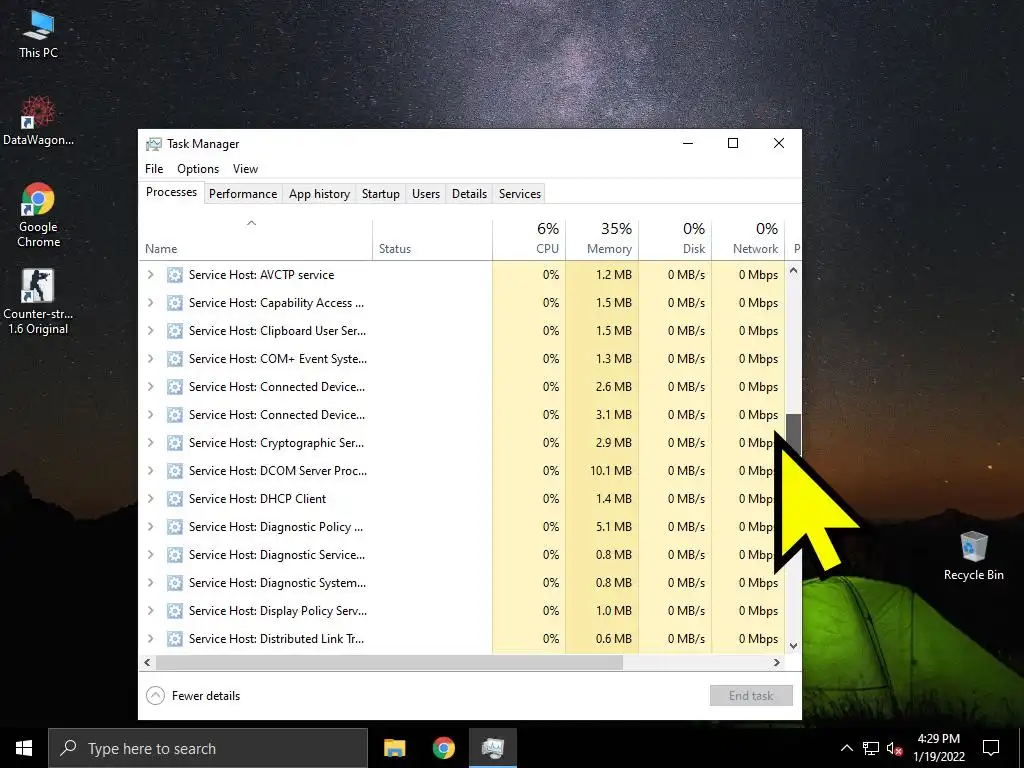Click gear icon of Distributed Link Tracking row

174,639
